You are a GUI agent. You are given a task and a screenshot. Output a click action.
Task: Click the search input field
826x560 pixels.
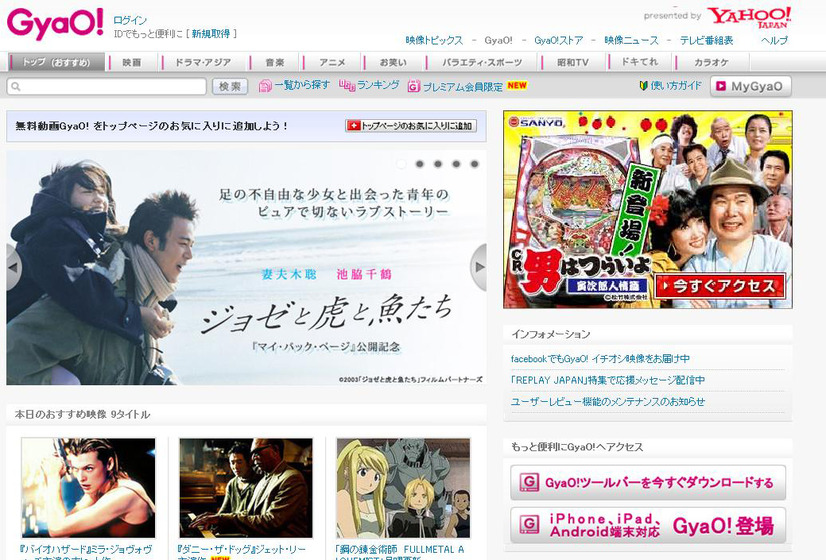point(106,86)
